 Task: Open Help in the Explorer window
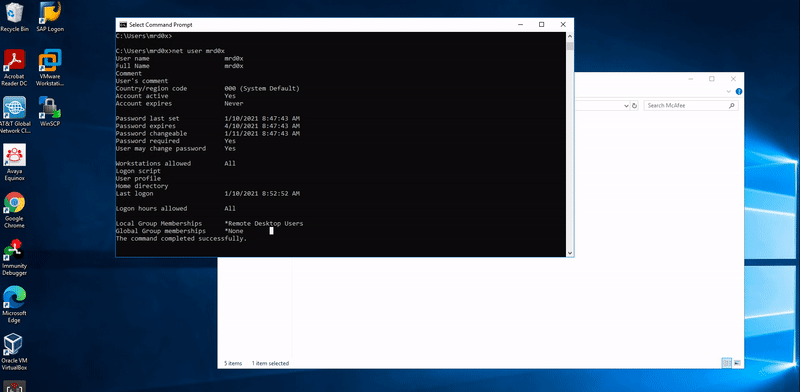coord(739,92)
